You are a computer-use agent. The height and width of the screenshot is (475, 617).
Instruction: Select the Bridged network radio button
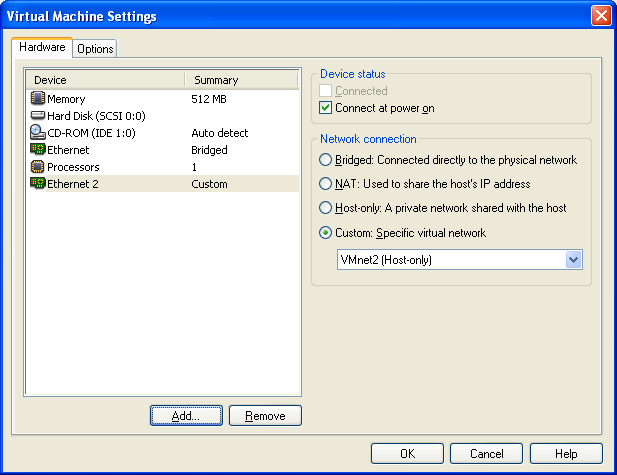(325, 160)
